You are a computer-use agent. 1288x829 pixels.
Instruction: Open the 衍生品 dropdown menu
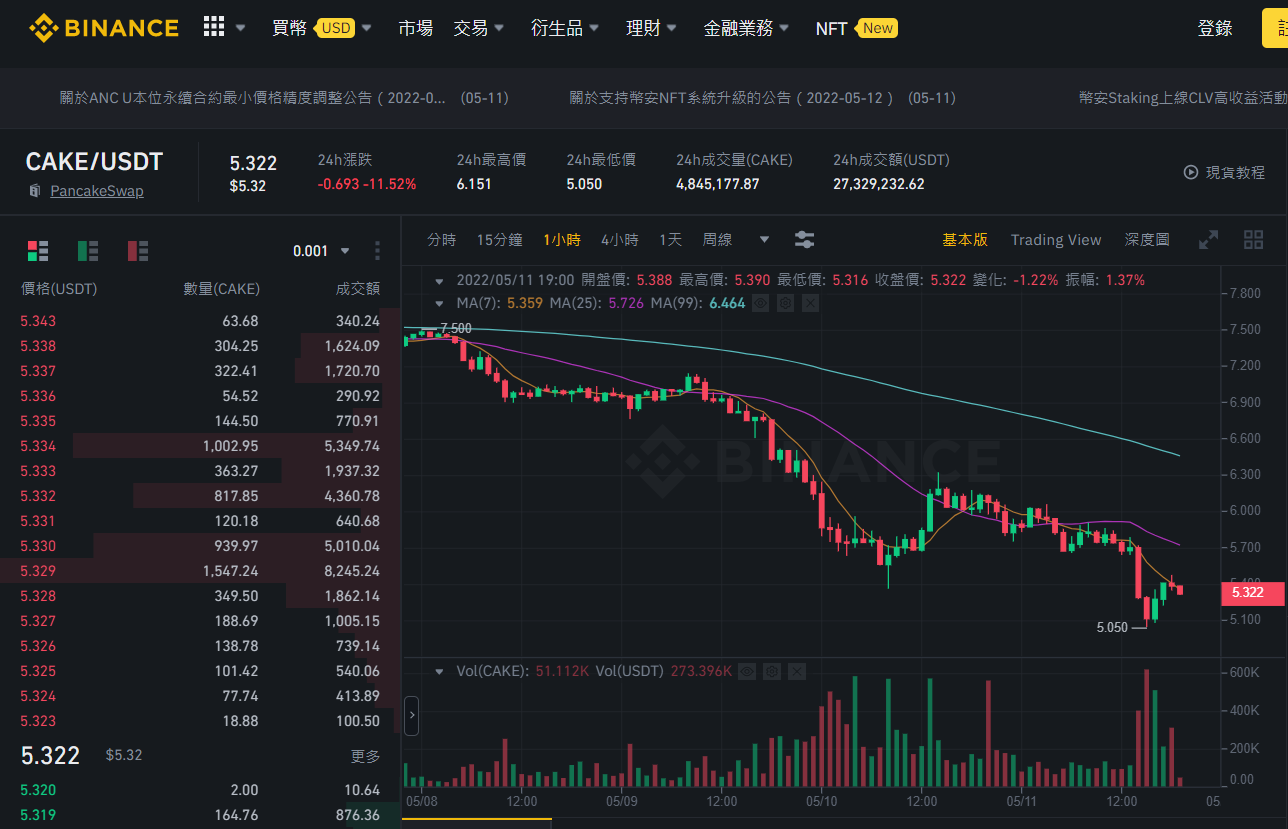point(566,28)
